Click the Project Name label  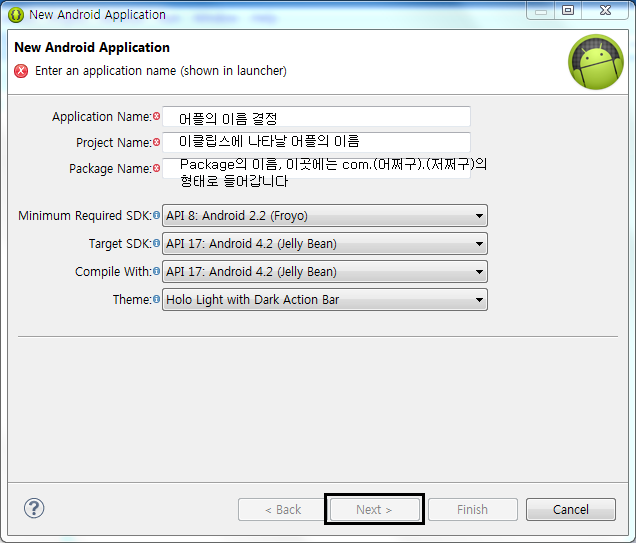[x=114, y=143]
